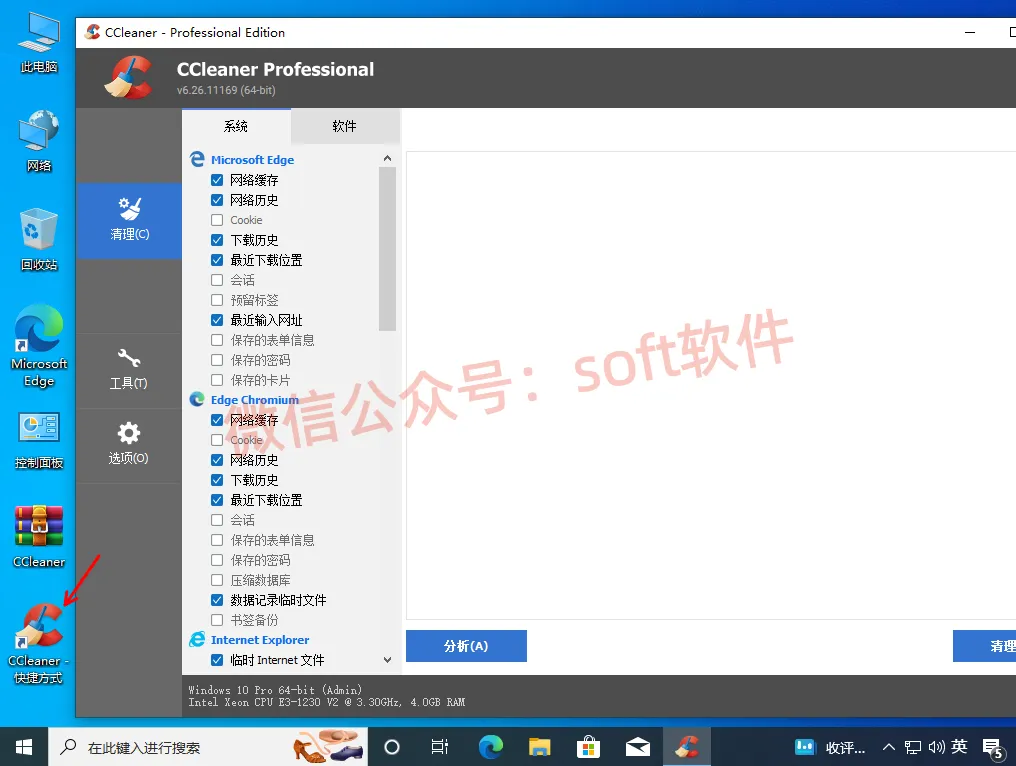Open Task View in taskbar
The image size is (1016, 766).
click(440, 747)
